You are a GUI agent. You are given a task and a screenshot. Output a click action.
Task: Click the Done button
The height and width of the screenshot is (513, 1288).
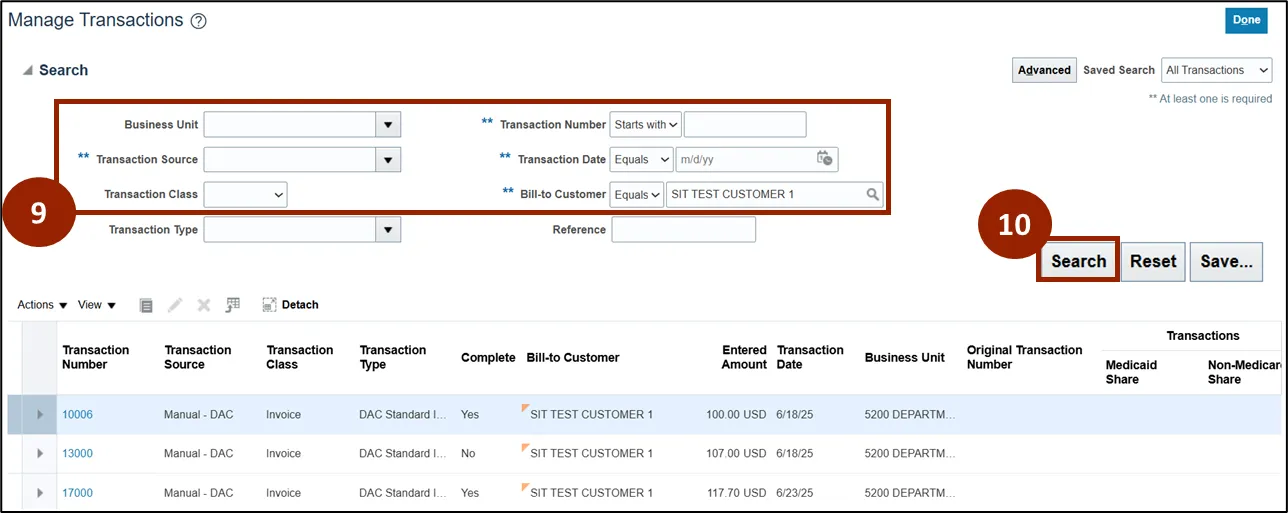tap(1246, 20)
